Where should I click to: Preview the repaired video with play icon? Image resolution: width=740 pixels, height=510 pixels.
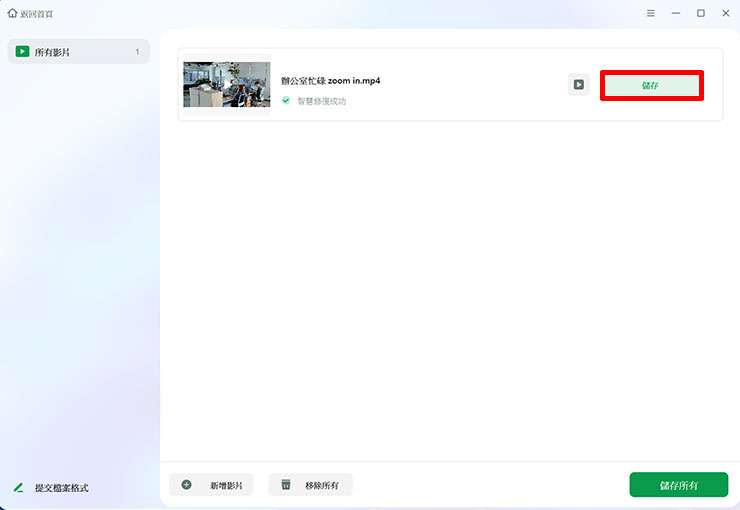point(579,84)
